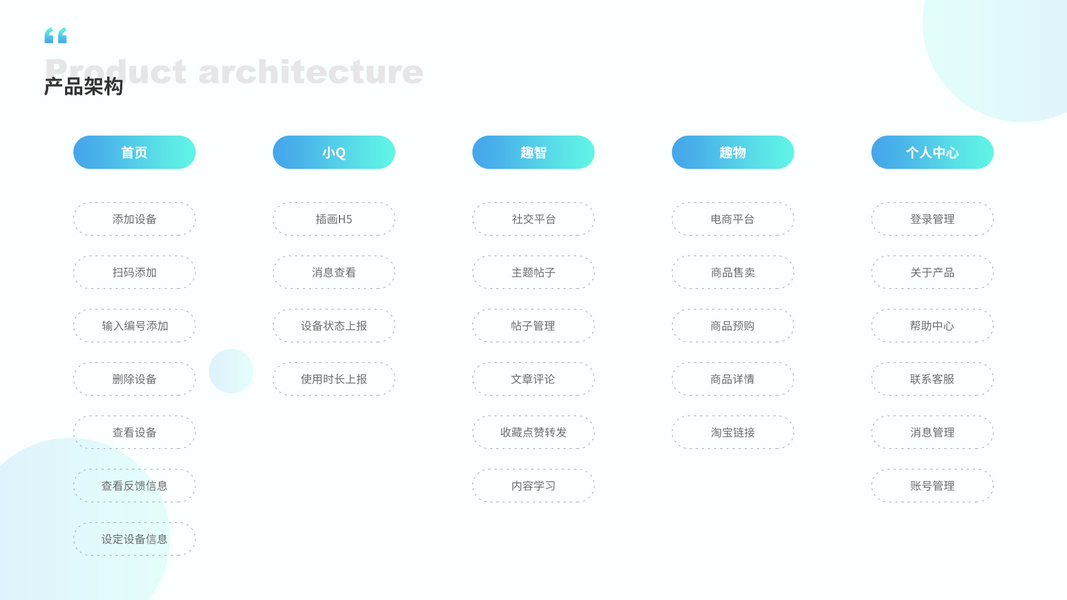Open the 联系客服 item
Viewport: 1067px width, 600px height.
point(932,379)
